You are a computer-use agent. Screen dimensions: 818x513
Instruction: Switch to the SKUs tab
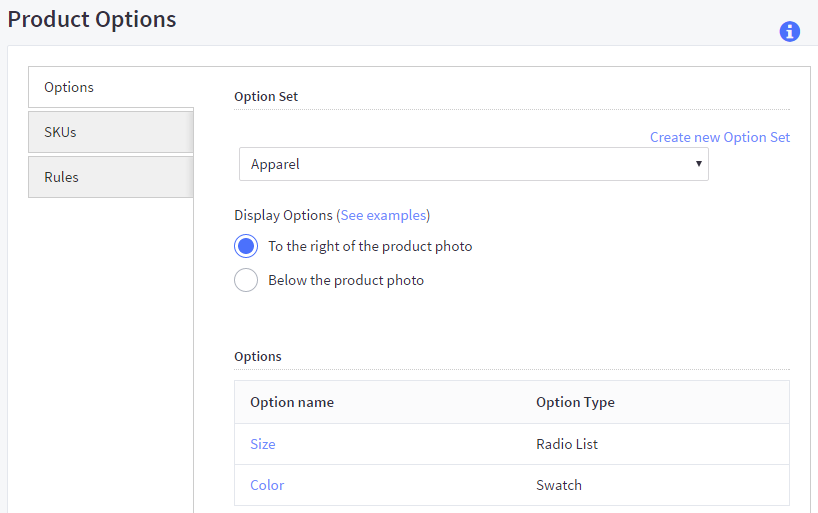pyautogui.click(x=110, y=132)
